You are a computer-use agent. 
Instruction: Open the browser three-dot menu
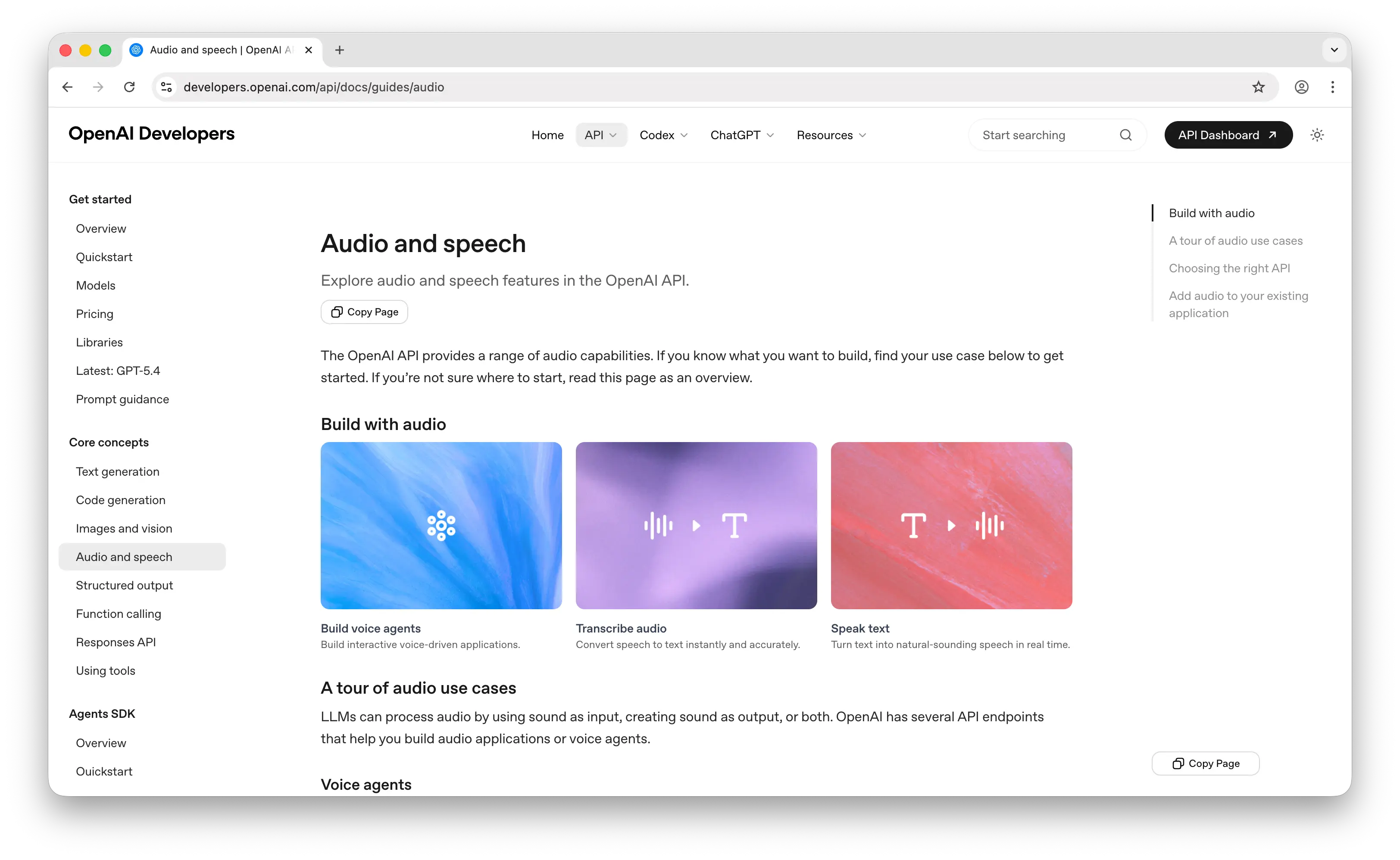pos(1333,87)
